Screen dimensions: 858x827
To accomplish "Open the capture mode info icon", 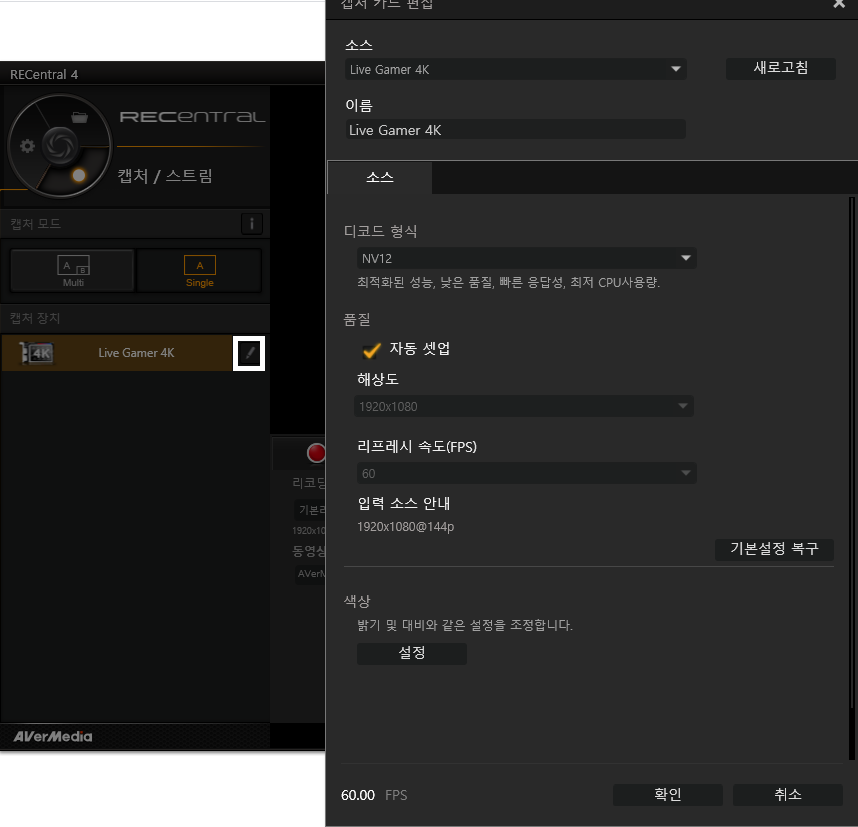I will [252, 223].
